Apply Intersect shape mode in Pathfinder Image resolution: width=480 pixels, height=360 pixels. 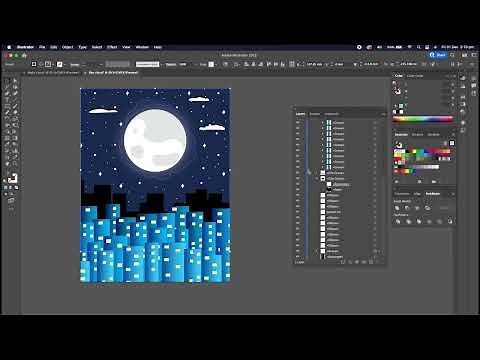pos(417,208)
